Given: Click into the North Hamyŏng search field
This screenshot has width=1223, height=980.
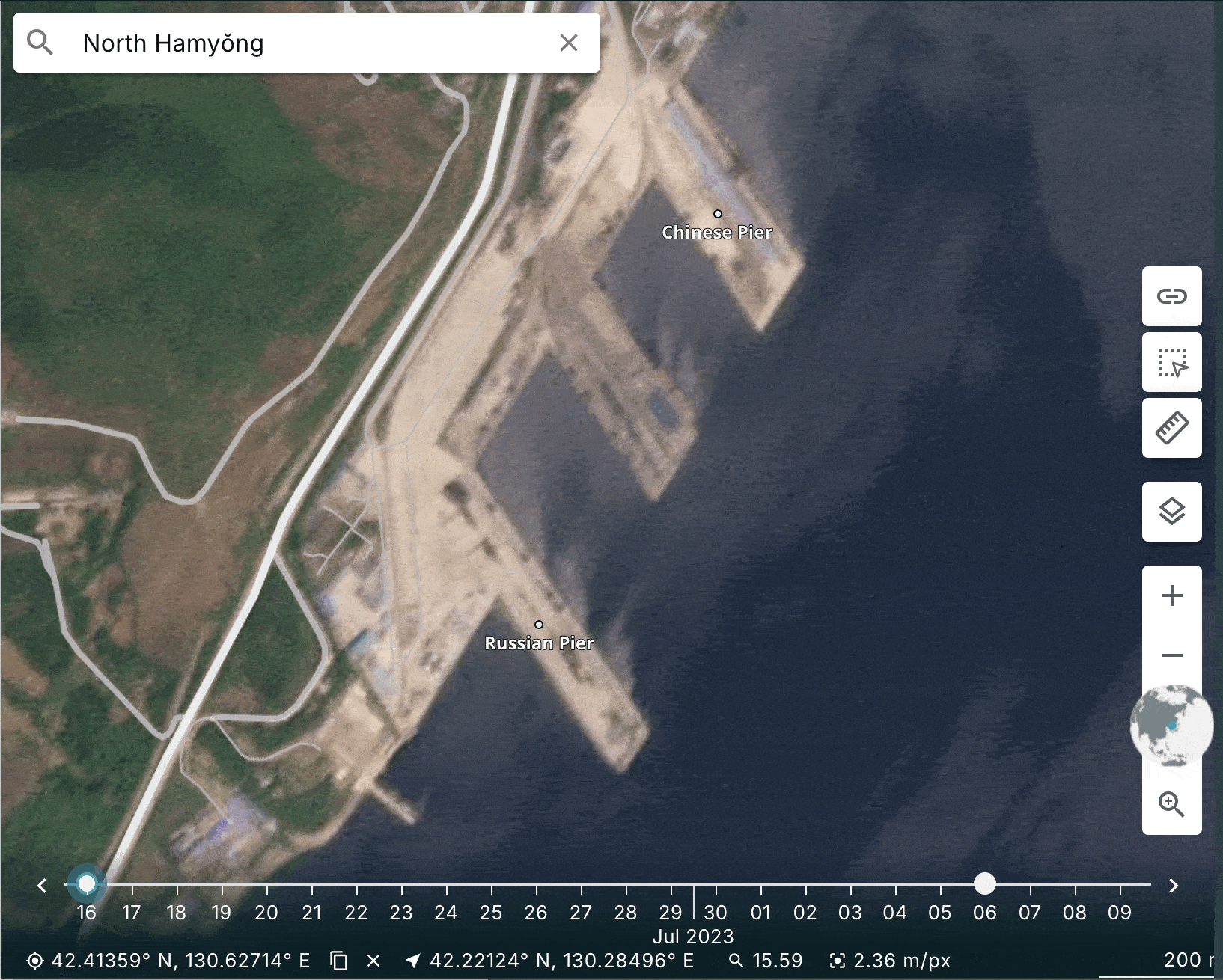Looking at the screenshot, I should pos(307,43).
